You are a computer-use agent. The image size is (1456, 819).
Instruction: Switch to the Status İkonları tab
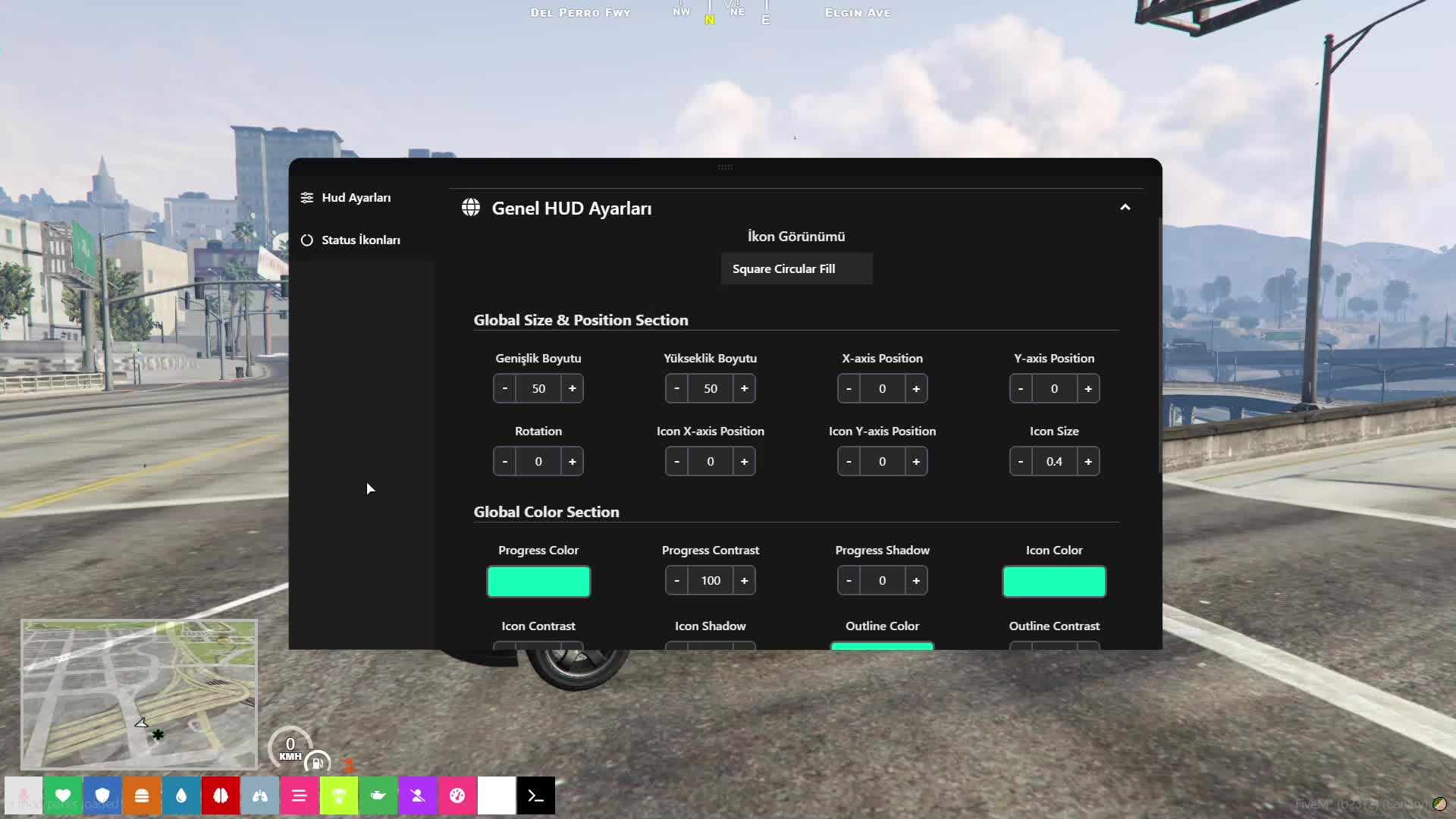click(x=360, y=240)
